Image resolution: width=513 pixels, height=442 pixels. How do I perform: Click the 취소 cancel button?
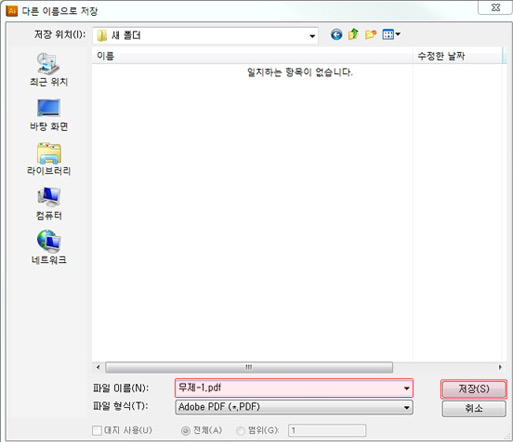[x=474, y=408]
